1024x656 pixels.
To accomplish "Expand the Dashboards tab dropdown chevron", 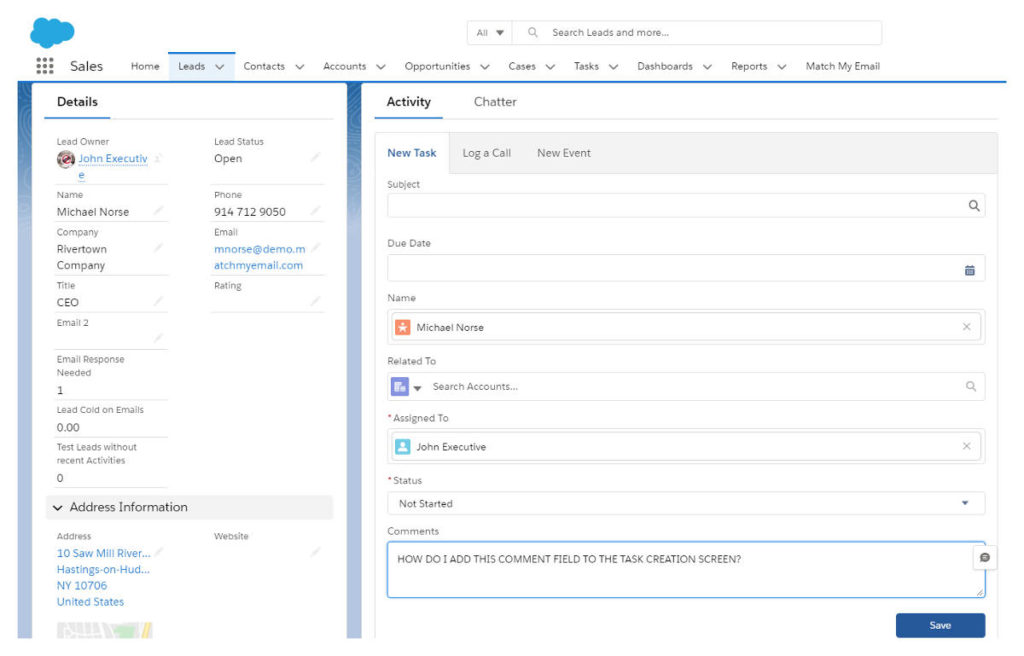I will [707, 67].
